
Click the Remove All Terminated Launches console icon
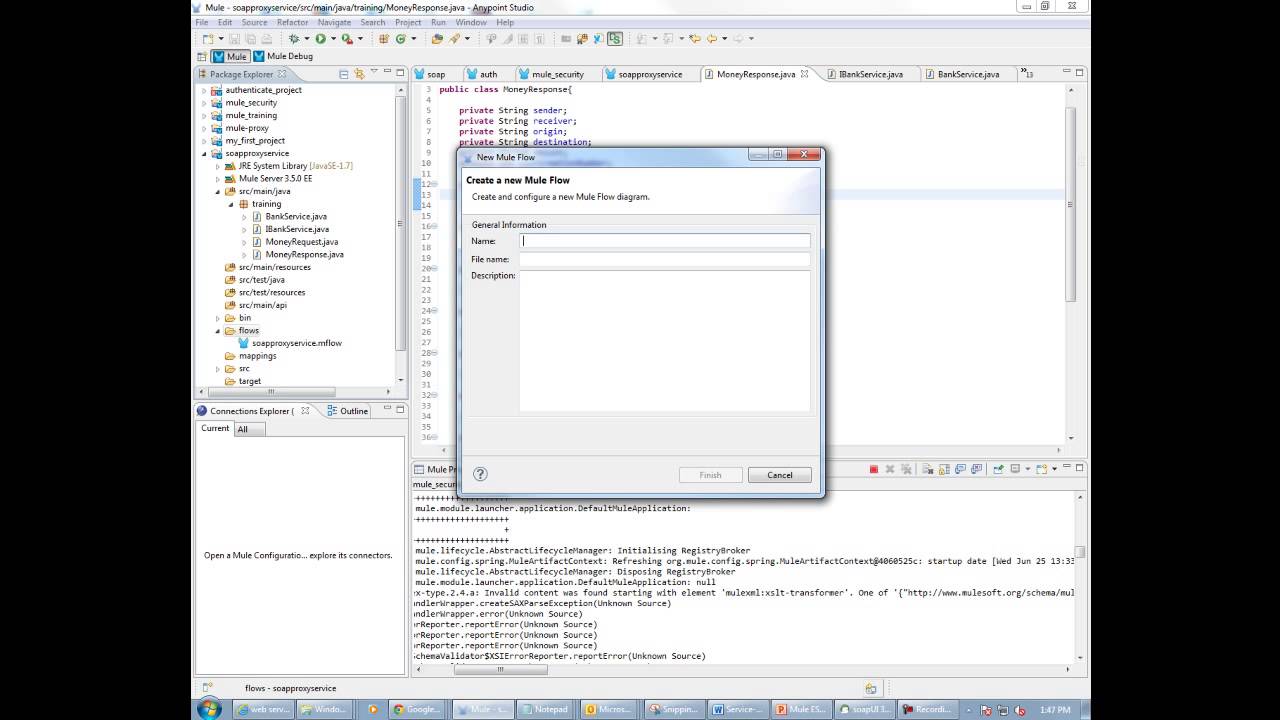(x=906, y=469)
